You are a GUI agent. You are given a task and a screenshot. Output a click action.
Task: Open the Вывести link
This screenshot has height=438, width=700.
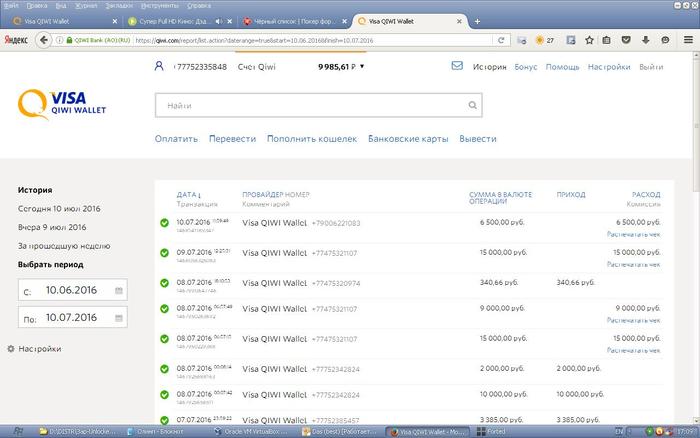pos(478,139)
